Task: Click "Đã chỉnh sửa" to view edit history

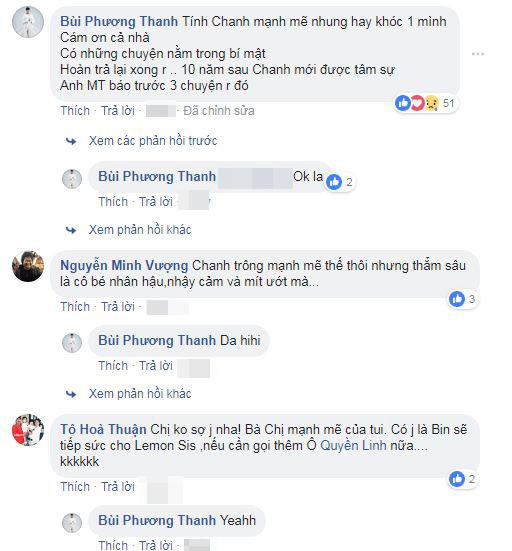Action: [x=219, y=111]
